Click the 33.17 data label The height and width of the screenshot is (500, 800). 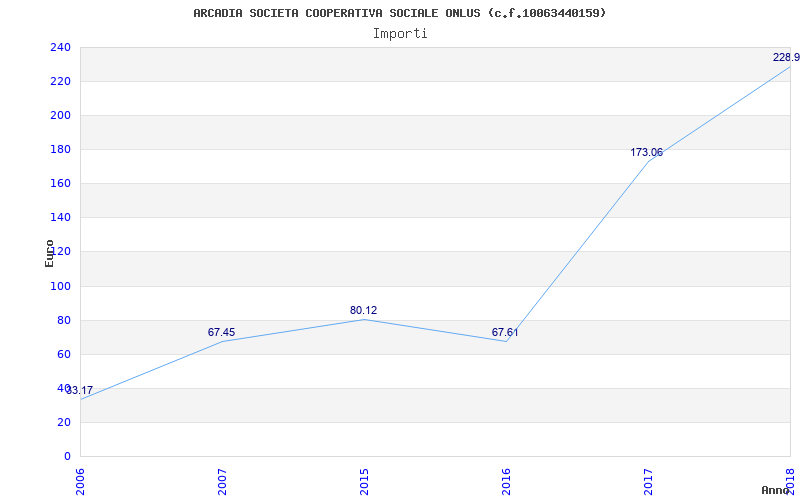(x=80, y=391)
